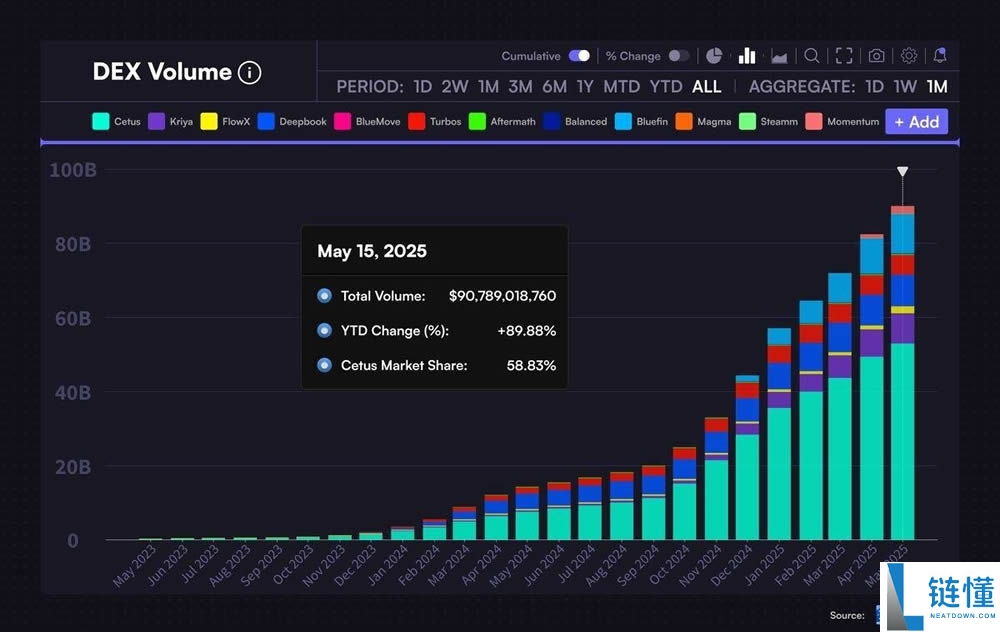
Task: Set period to 3M
Action: (x=520, y=87)
